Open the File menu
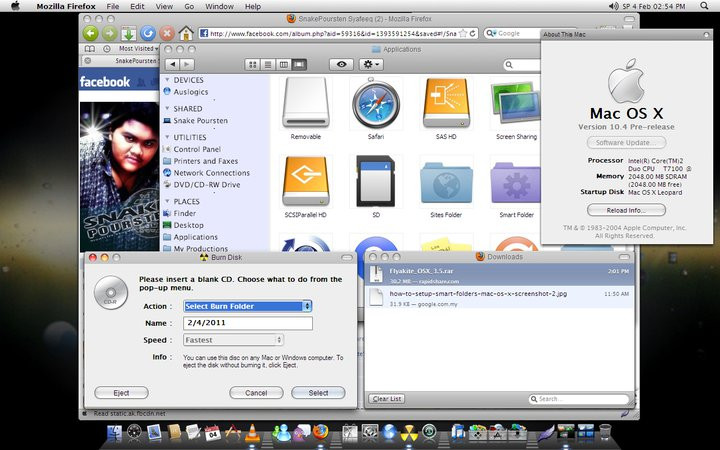 112,6
